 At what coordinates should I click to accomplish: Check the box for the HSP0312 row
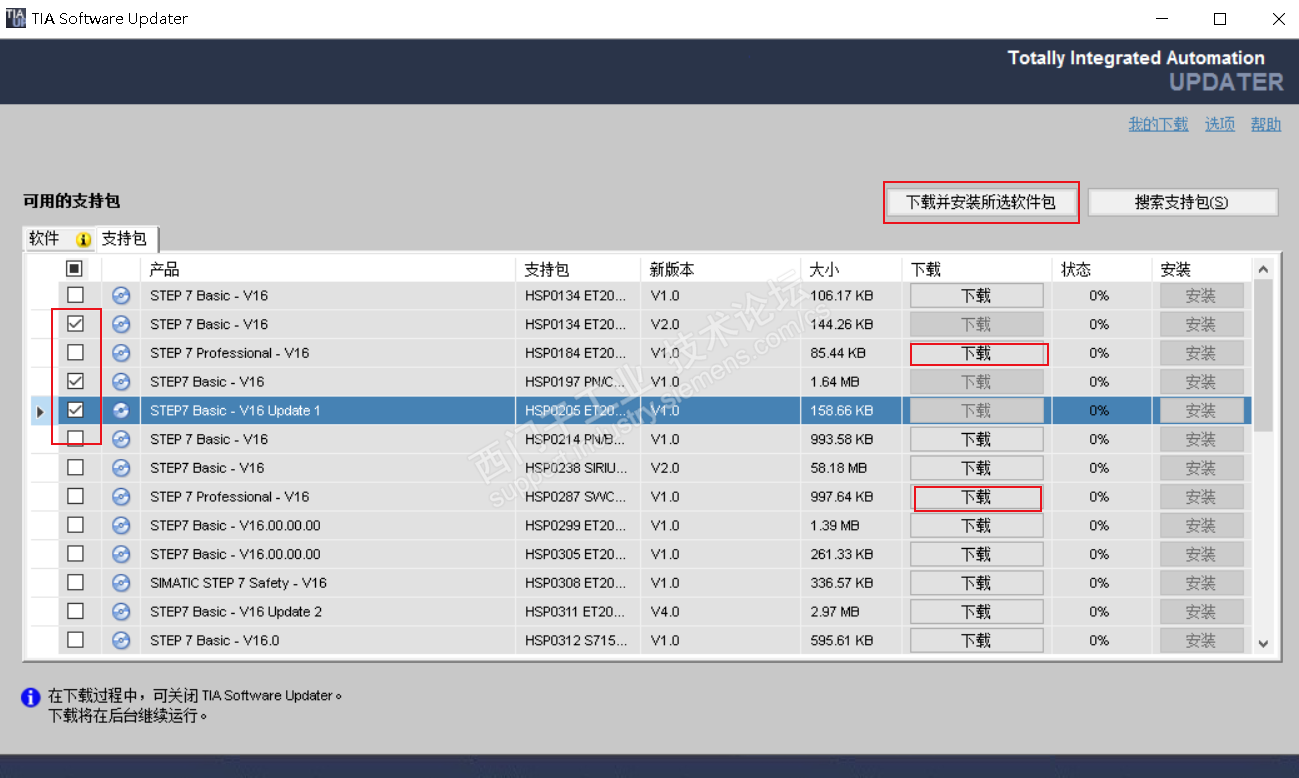tap(75, 640)
